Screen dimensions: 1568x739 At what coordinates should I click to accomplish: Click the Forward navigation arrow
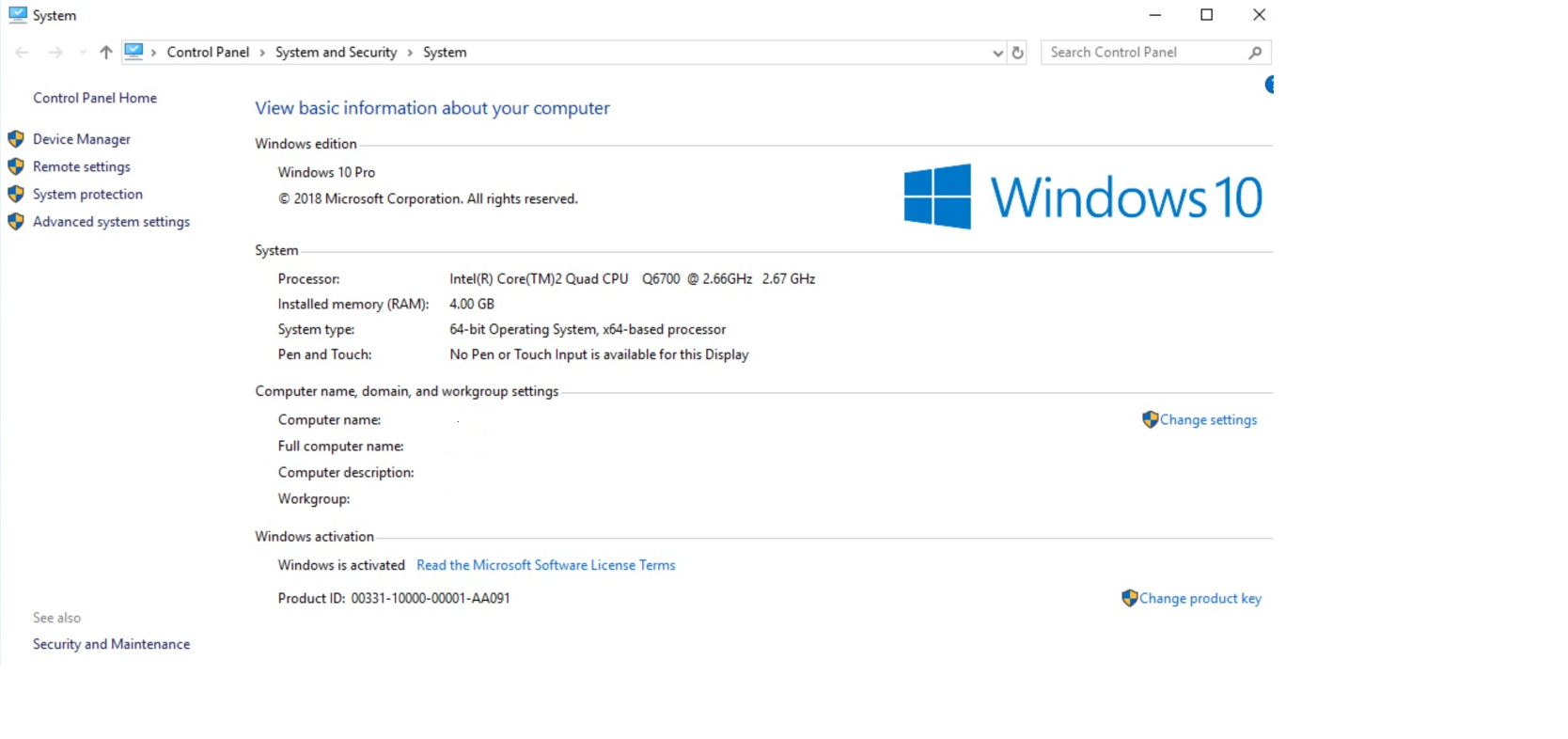tap(55, 53)
